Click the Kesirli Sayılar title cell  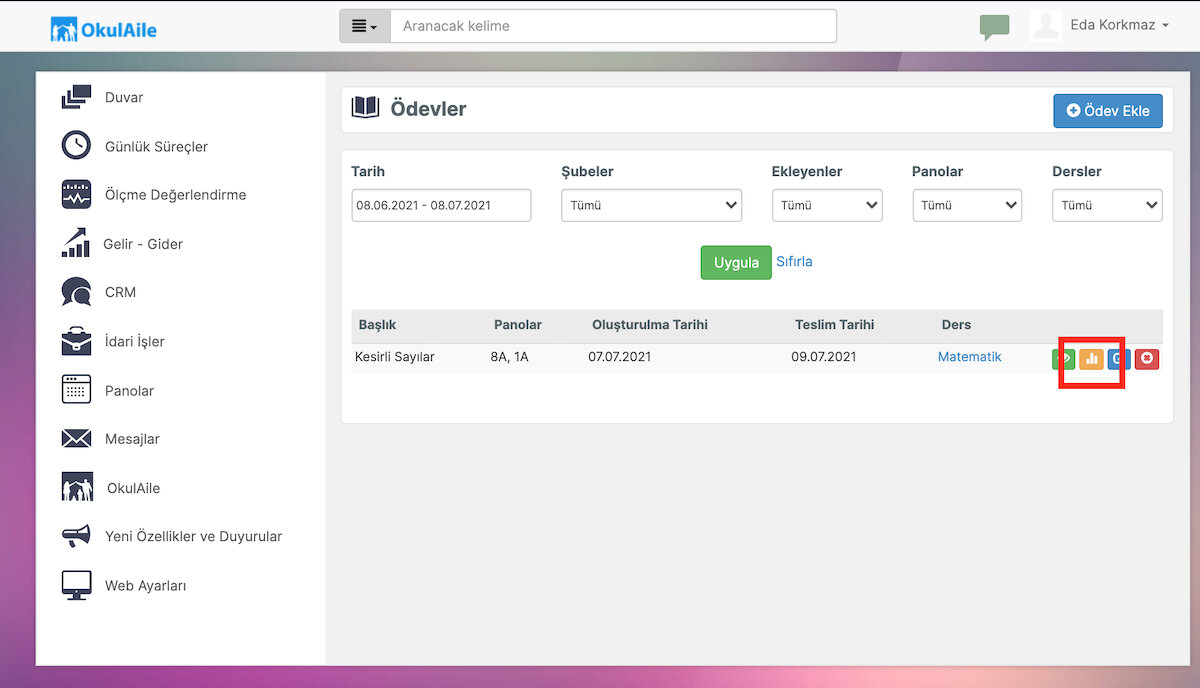[x=394, y=357]
